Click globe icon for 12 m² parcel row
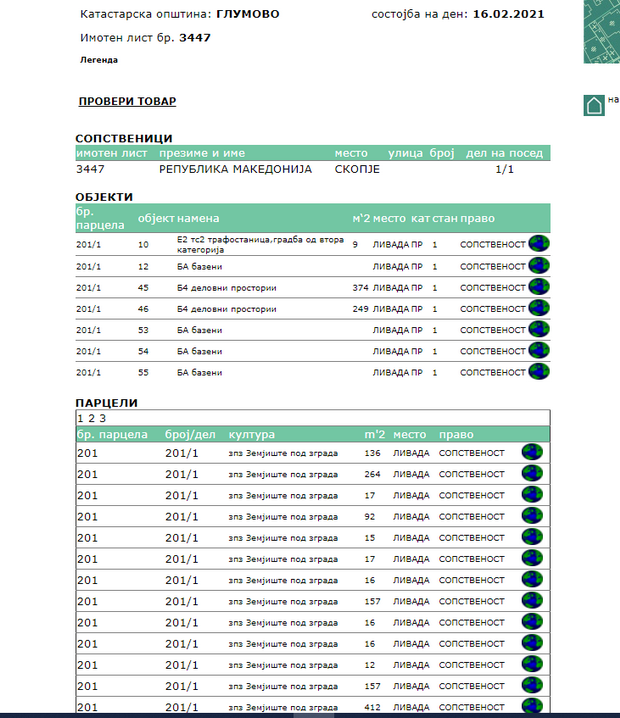The image size is (620, 718). (532, 664)
